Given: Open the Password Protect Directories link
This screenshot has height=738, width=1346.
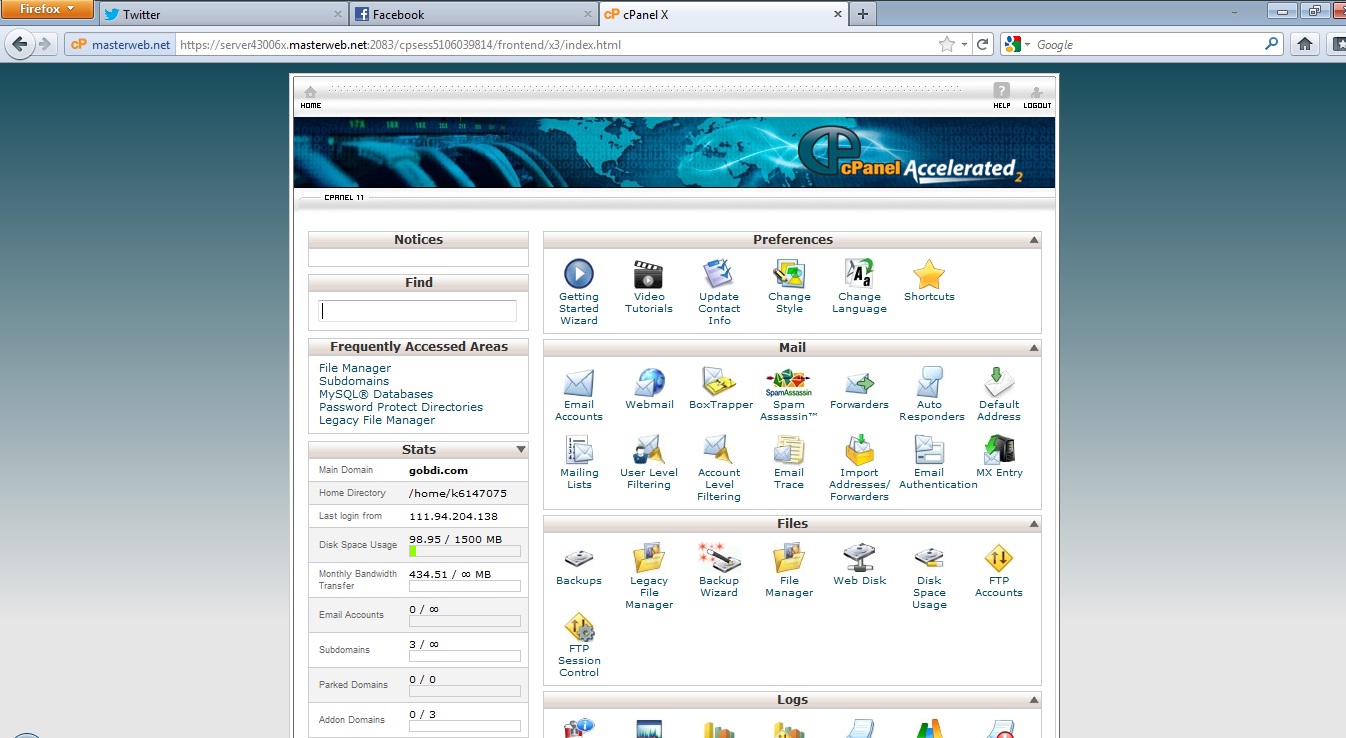Looking at the screenshot, I should 401,407.
